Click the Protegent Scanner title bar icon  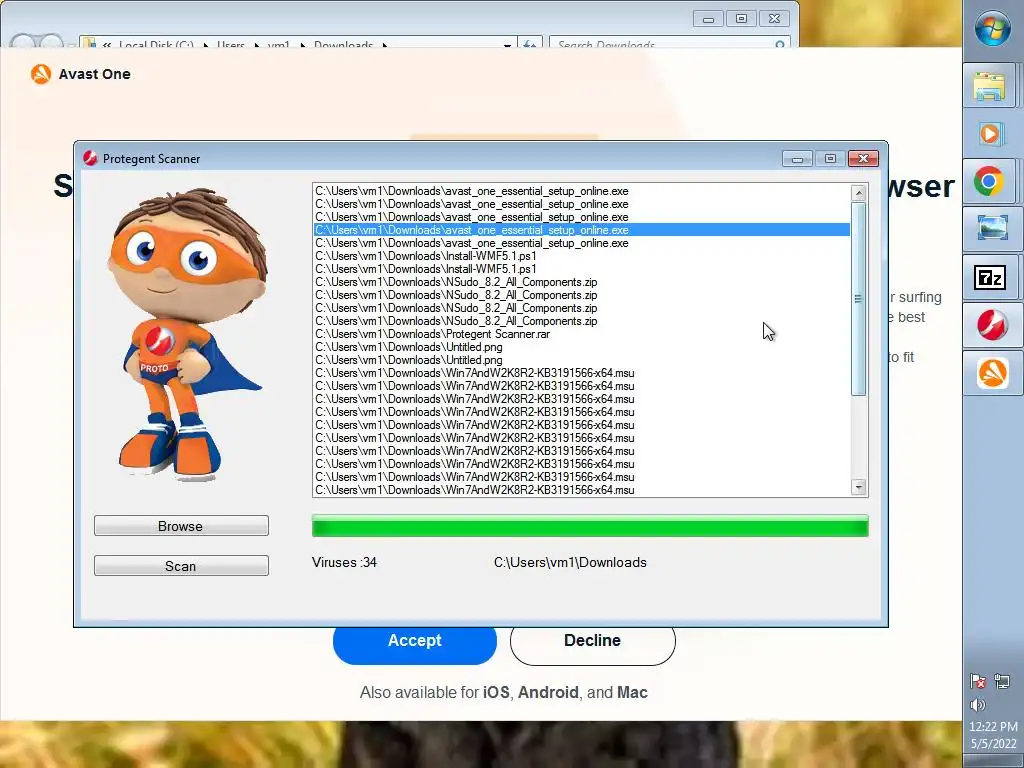point(90,158)
